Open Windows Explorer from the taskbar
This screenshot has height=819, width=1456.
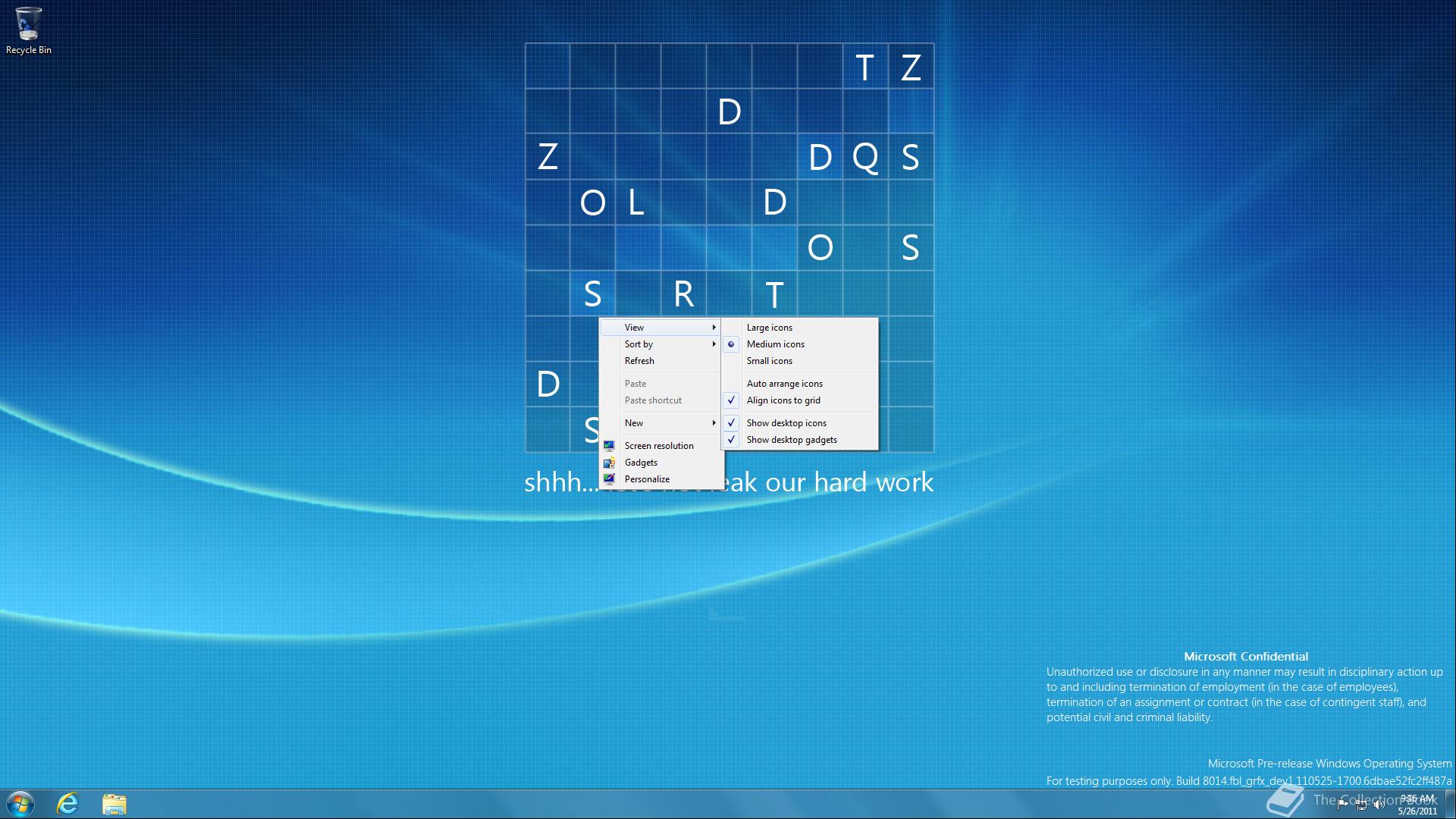(x=115, y=804)
